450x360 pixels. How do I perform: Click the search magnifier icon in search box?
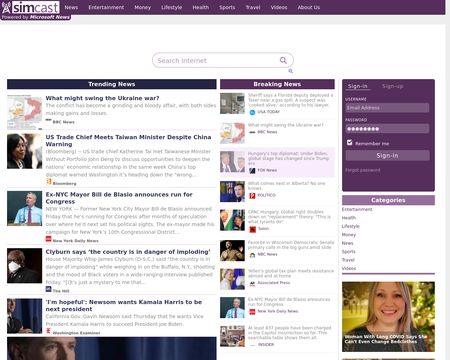point(283,60)
